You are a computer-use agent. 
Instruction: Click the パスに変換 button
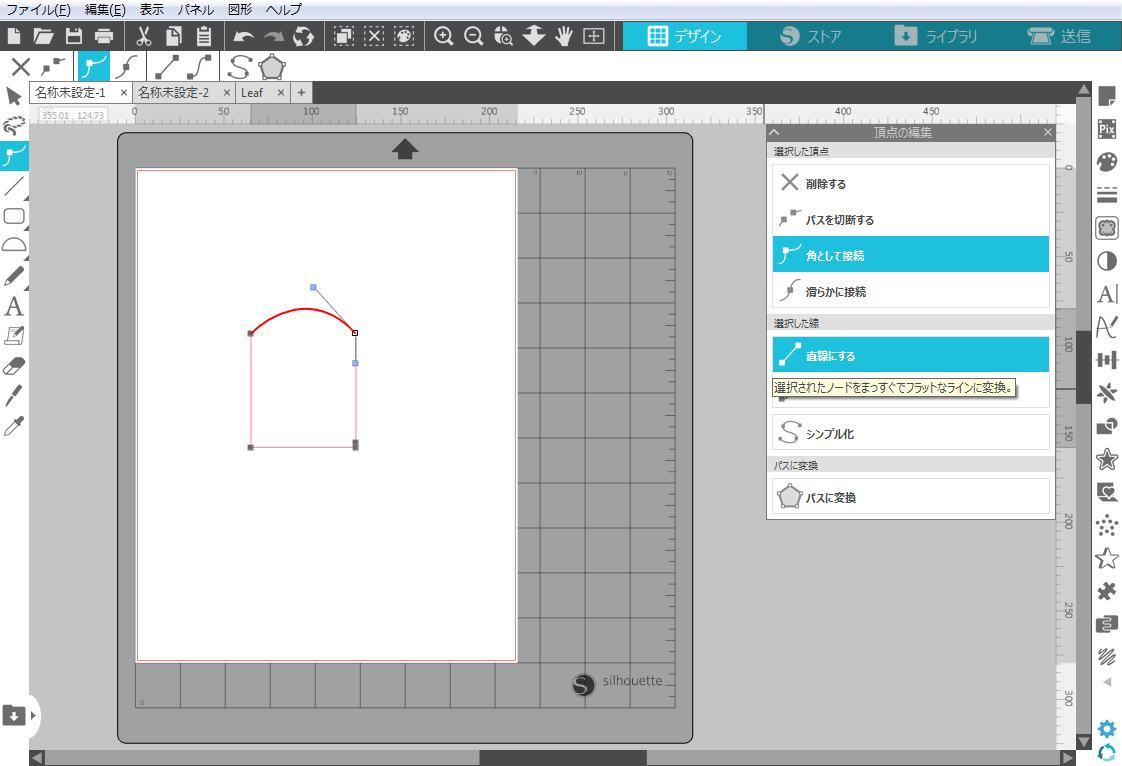tap(910, 497)
